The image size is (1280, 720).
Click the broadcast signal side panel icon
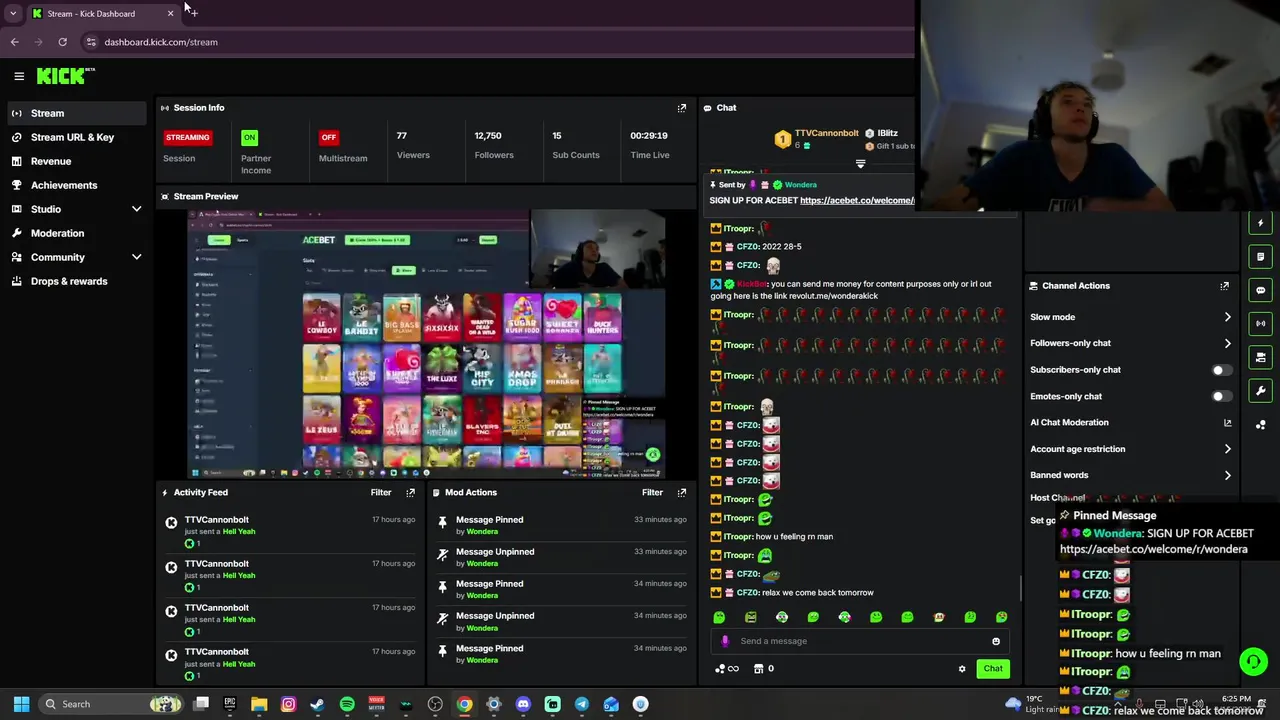coord(1261,324)
